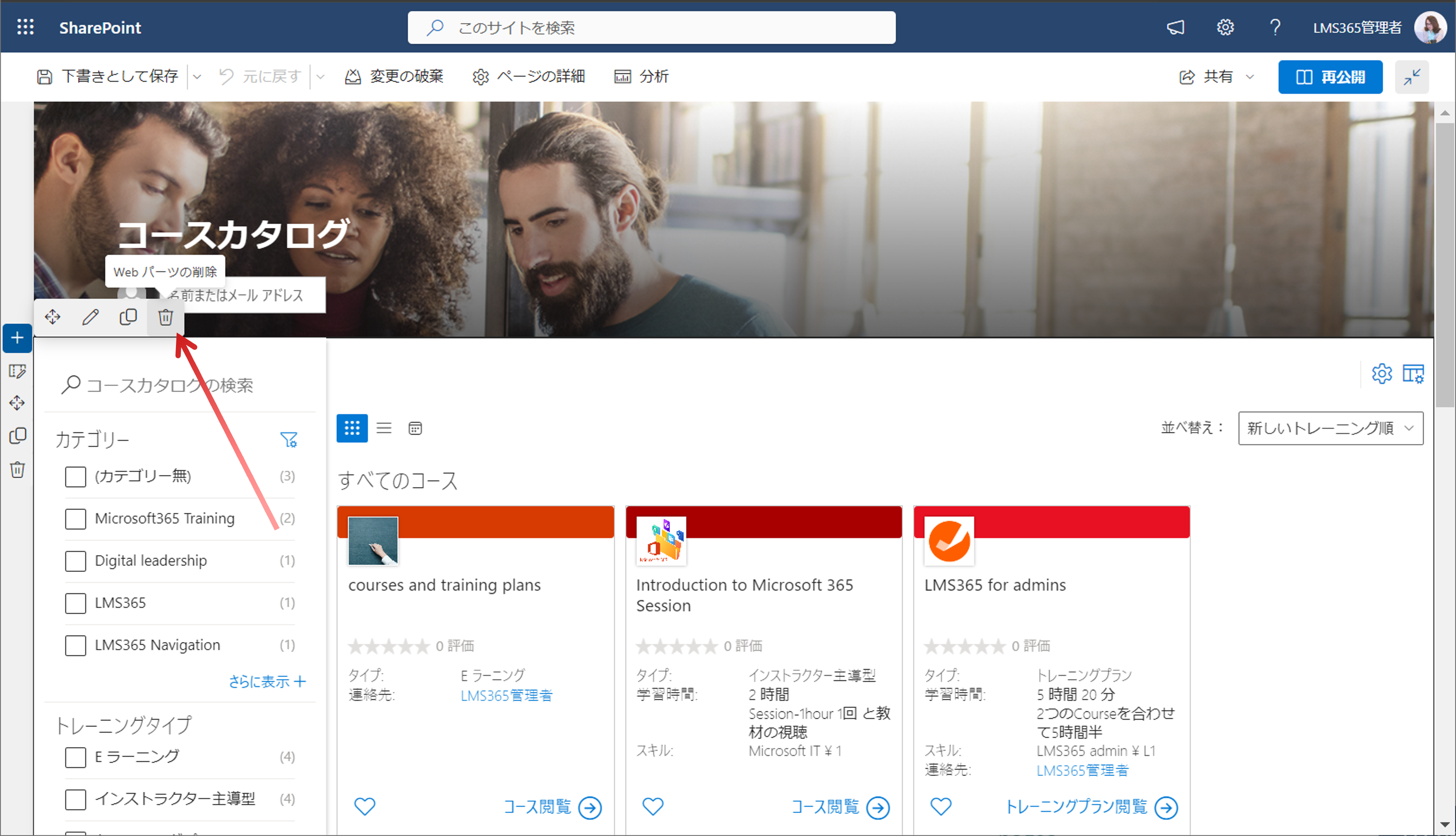This screenshot has height=836, width=1456.
Task: Expand the 下書きとして保存 dropdown arrow
Action: [x=197, y=76]
